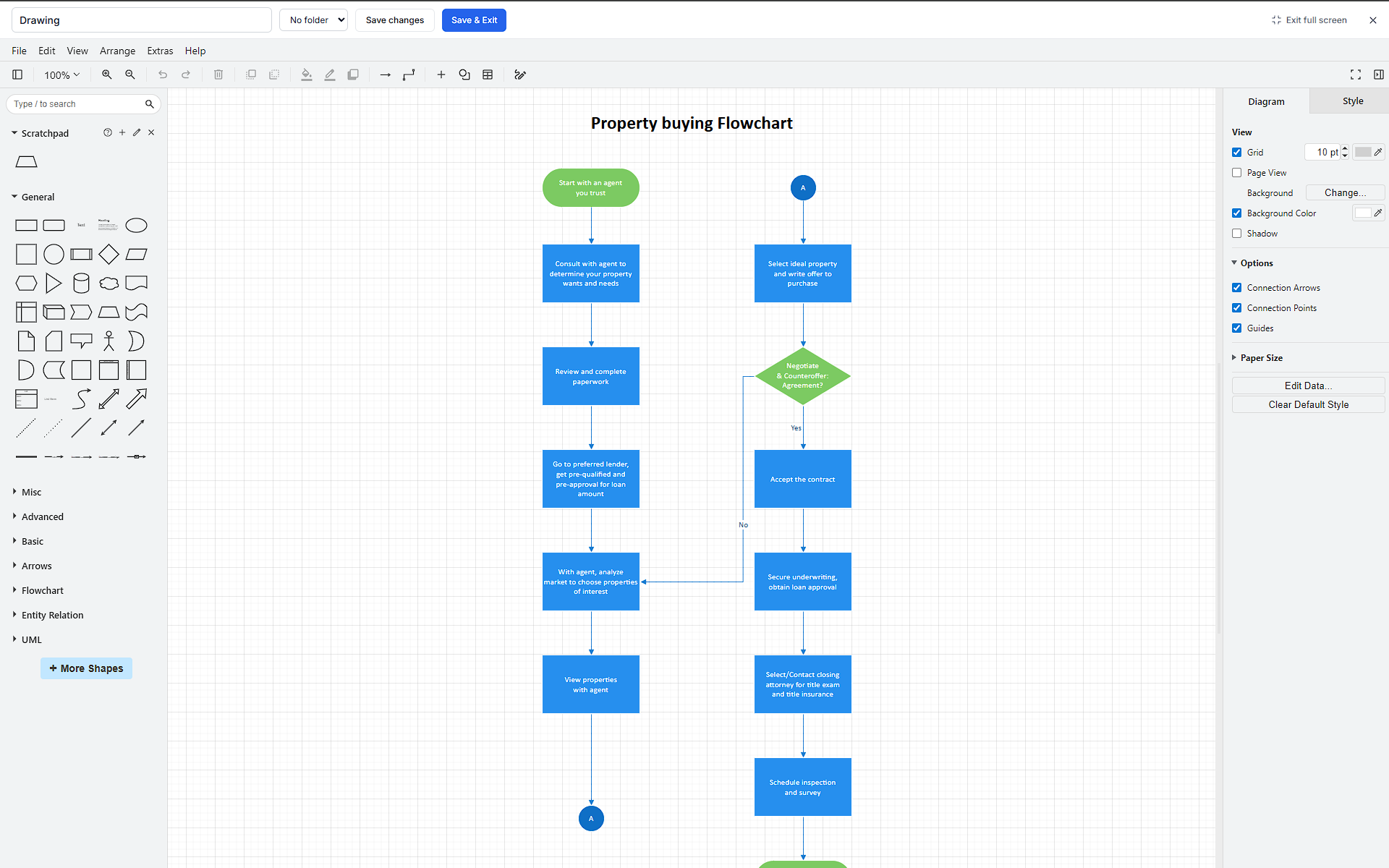Toggle the Guides checkbox
Screen dimensions: 1389x868
[x=1237, y=328]
